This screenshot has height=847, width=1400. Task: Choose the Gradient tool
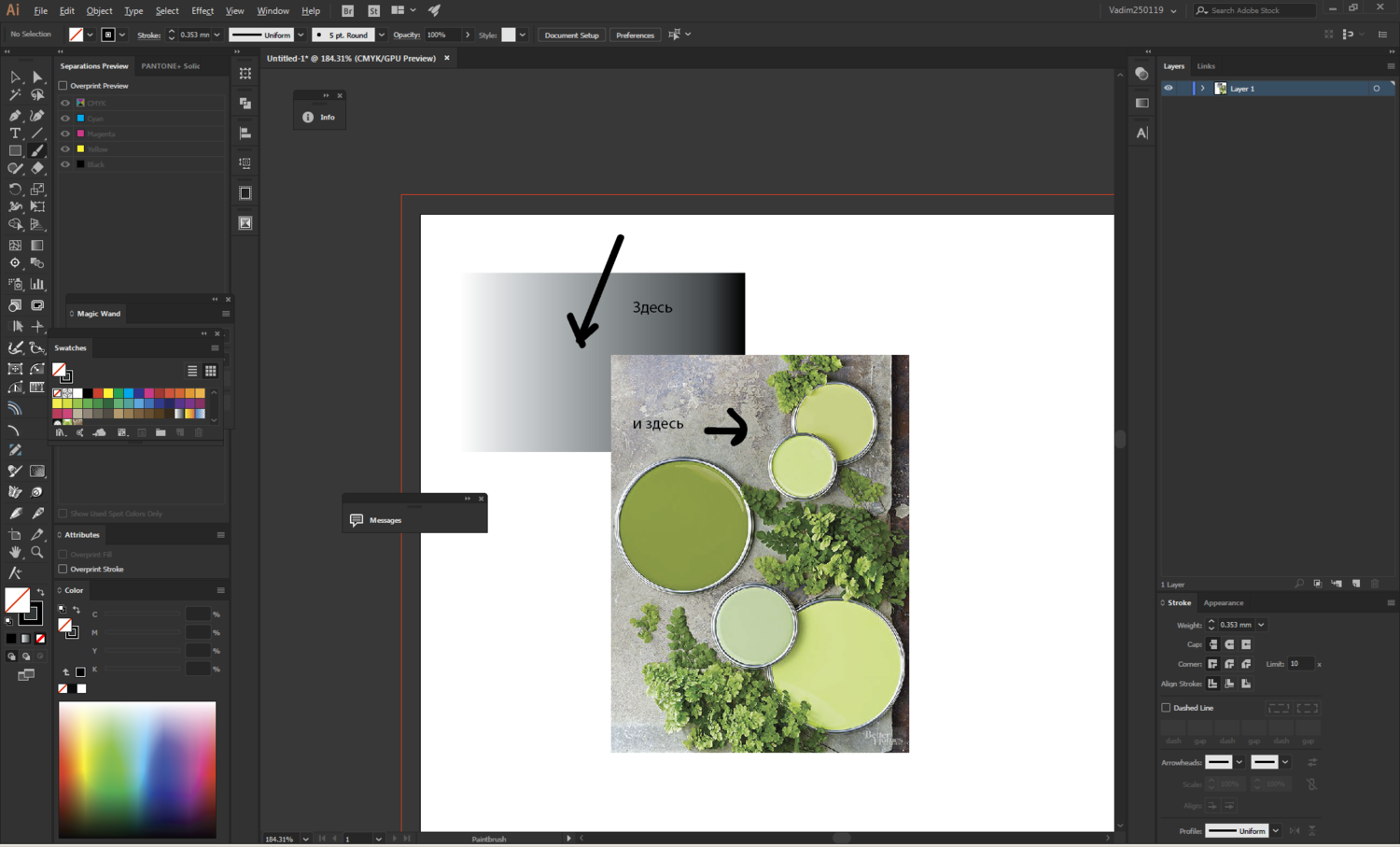[37, 246]
